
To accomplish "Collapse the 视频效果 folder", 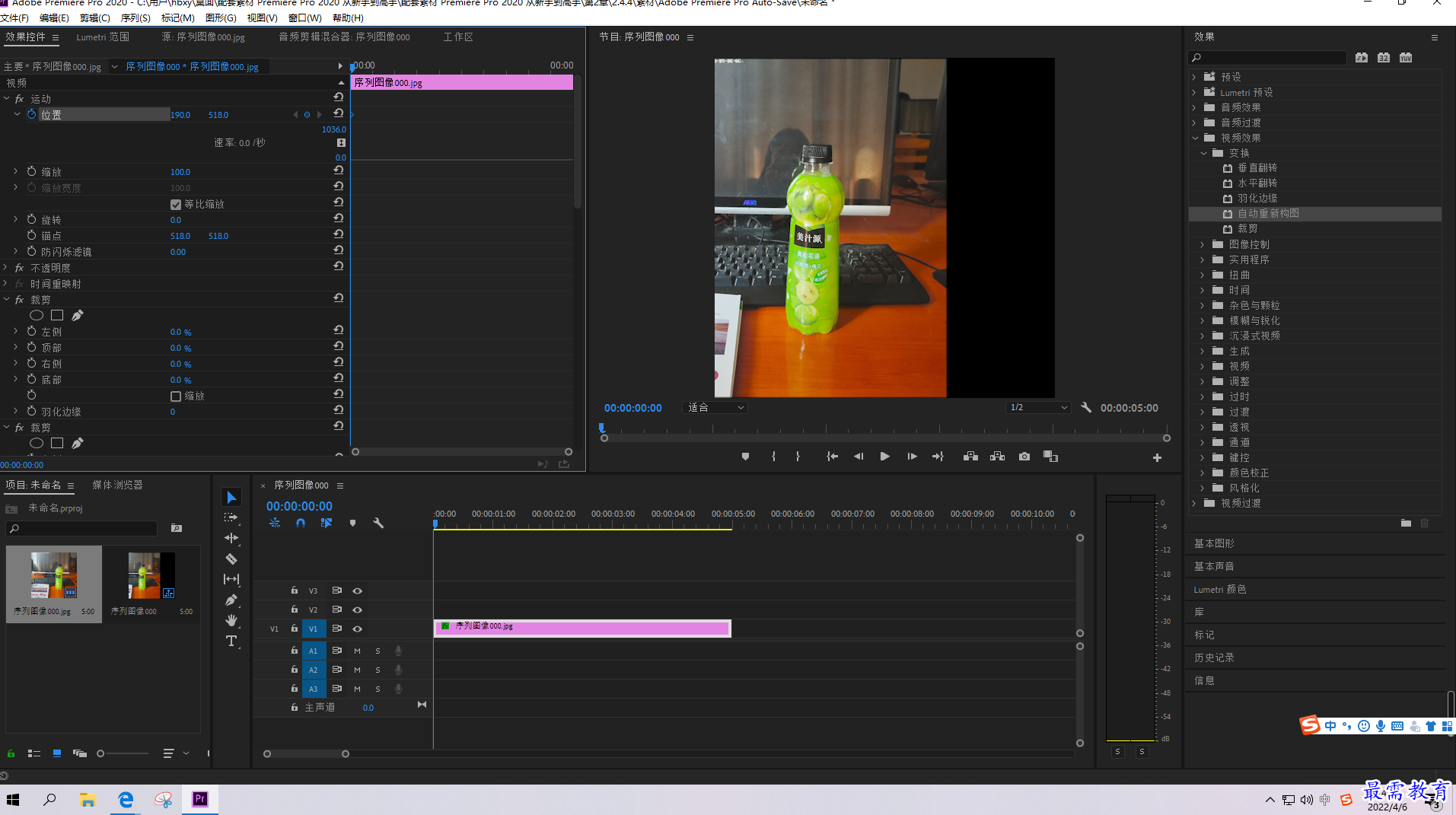I will point(1195,138).
